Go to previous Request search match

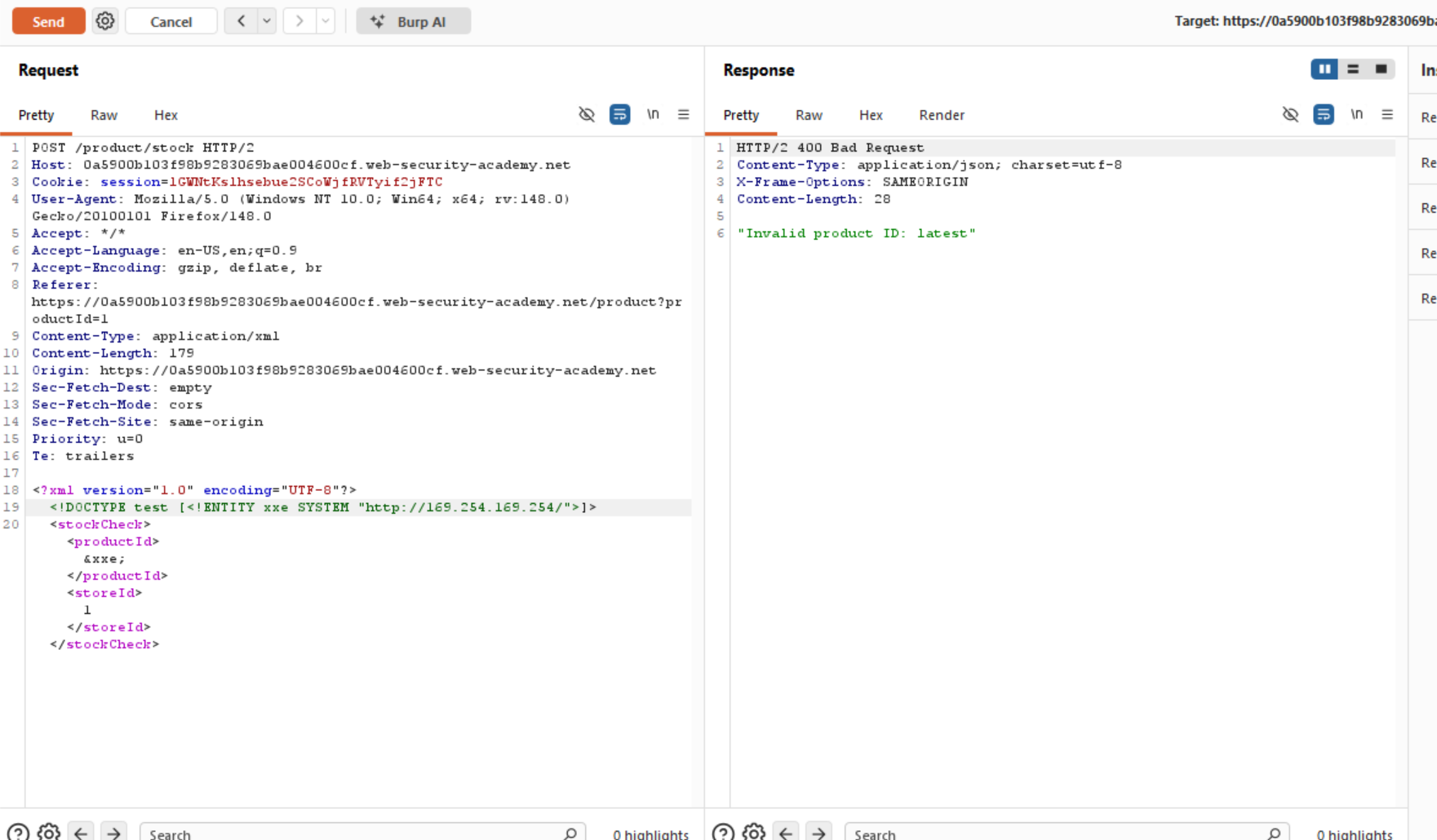coord(81,833)
